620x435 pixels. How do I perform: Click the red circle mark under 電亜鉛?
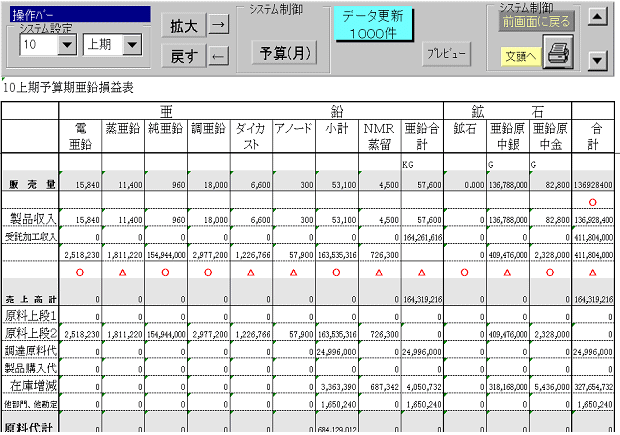[80, 272]
